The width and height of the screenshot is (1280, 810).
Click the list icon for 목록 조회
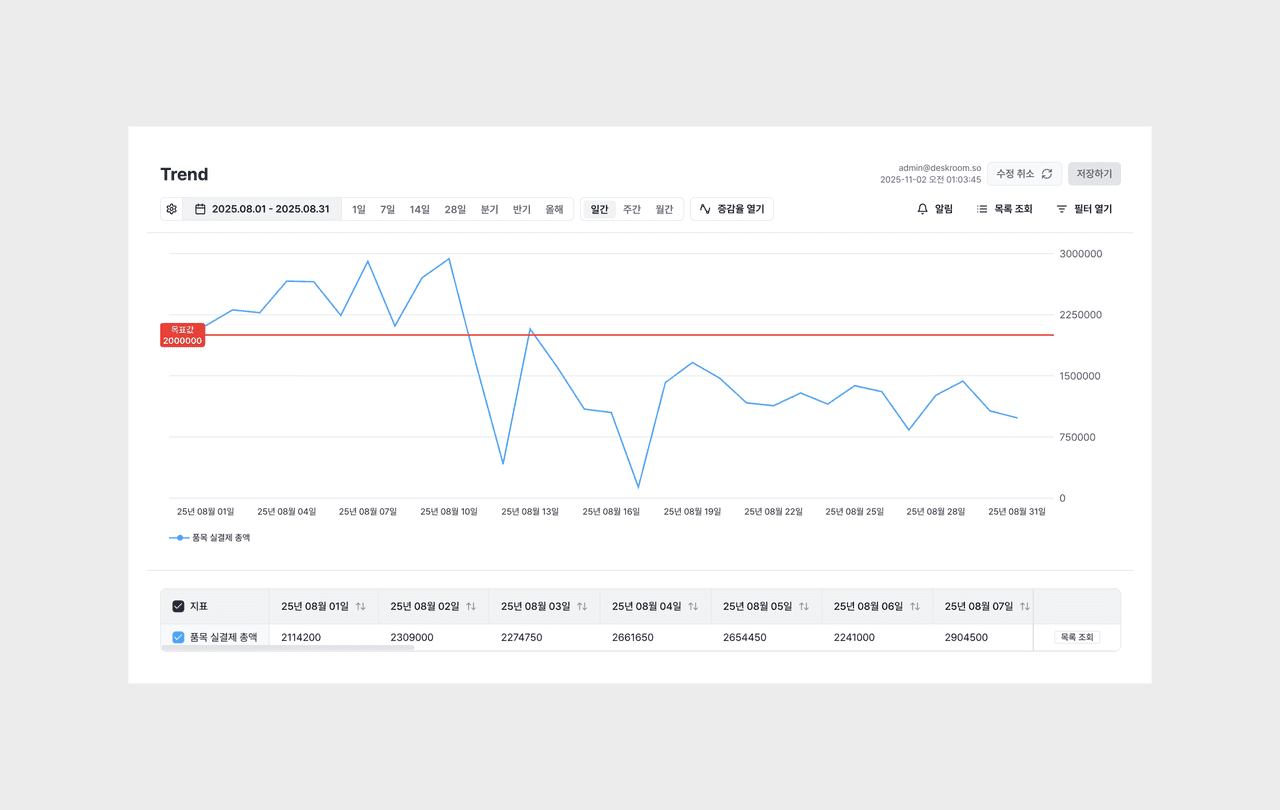982,209
